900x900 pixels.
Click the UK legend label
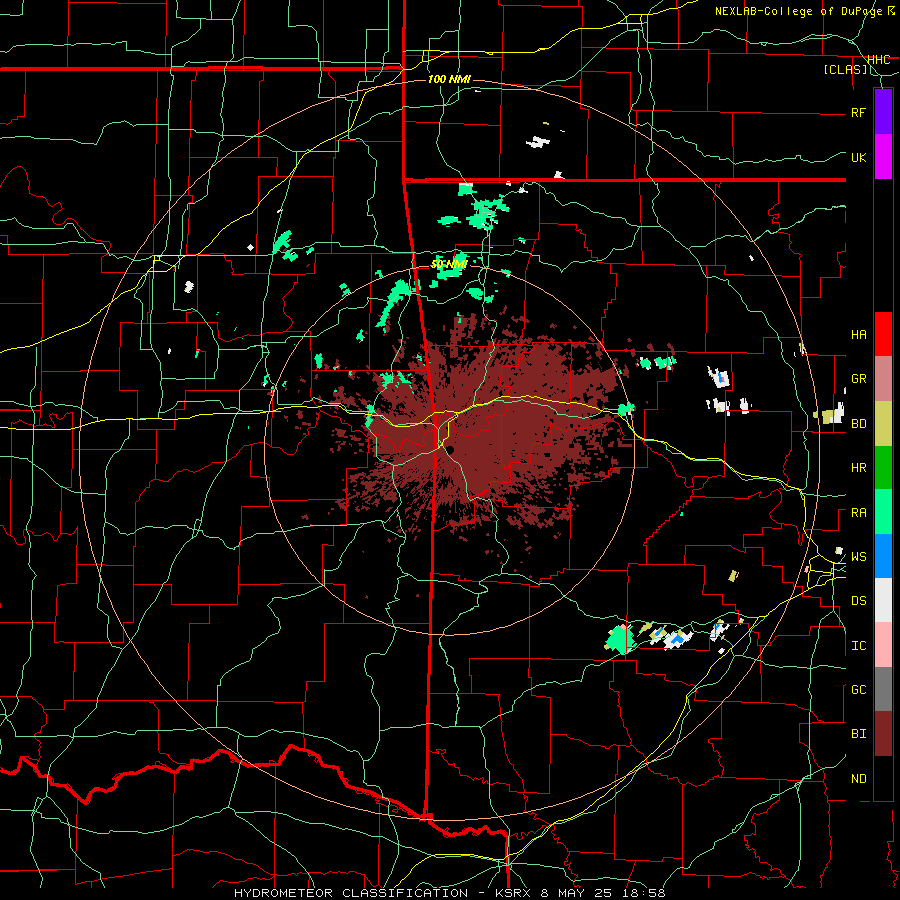[859, 157]
